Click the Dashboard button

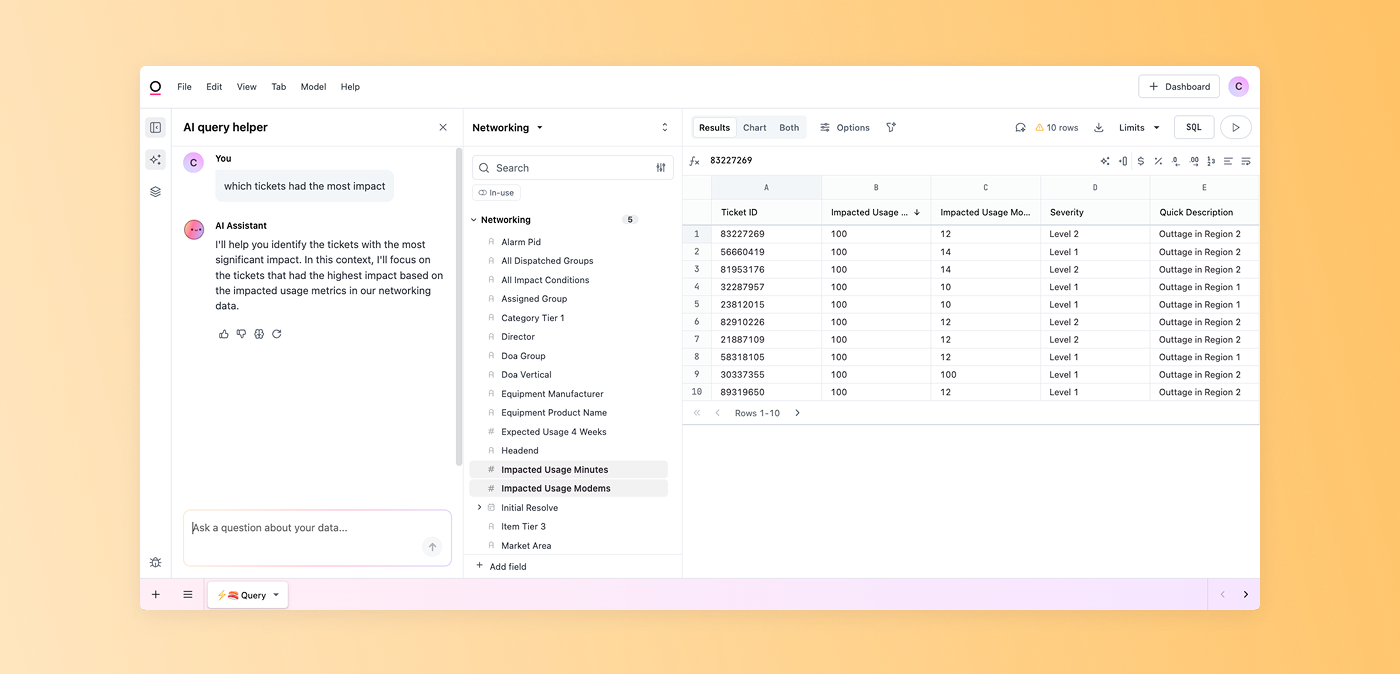pyautogui.click(x=1178, y=86)
